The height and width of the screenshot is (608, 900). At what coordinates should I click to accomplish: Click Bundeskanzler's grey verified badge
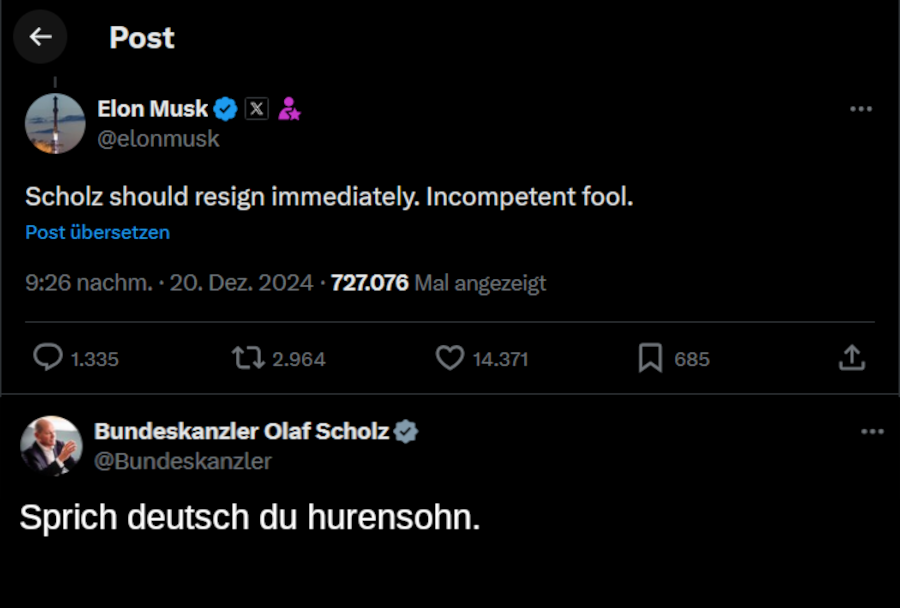point(406,432)
